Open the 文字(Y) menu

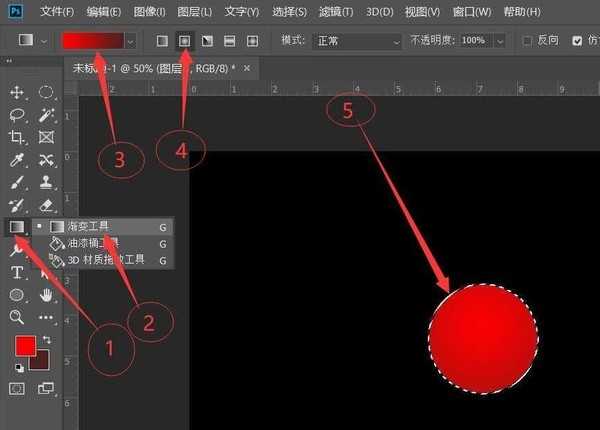[242, 12]
